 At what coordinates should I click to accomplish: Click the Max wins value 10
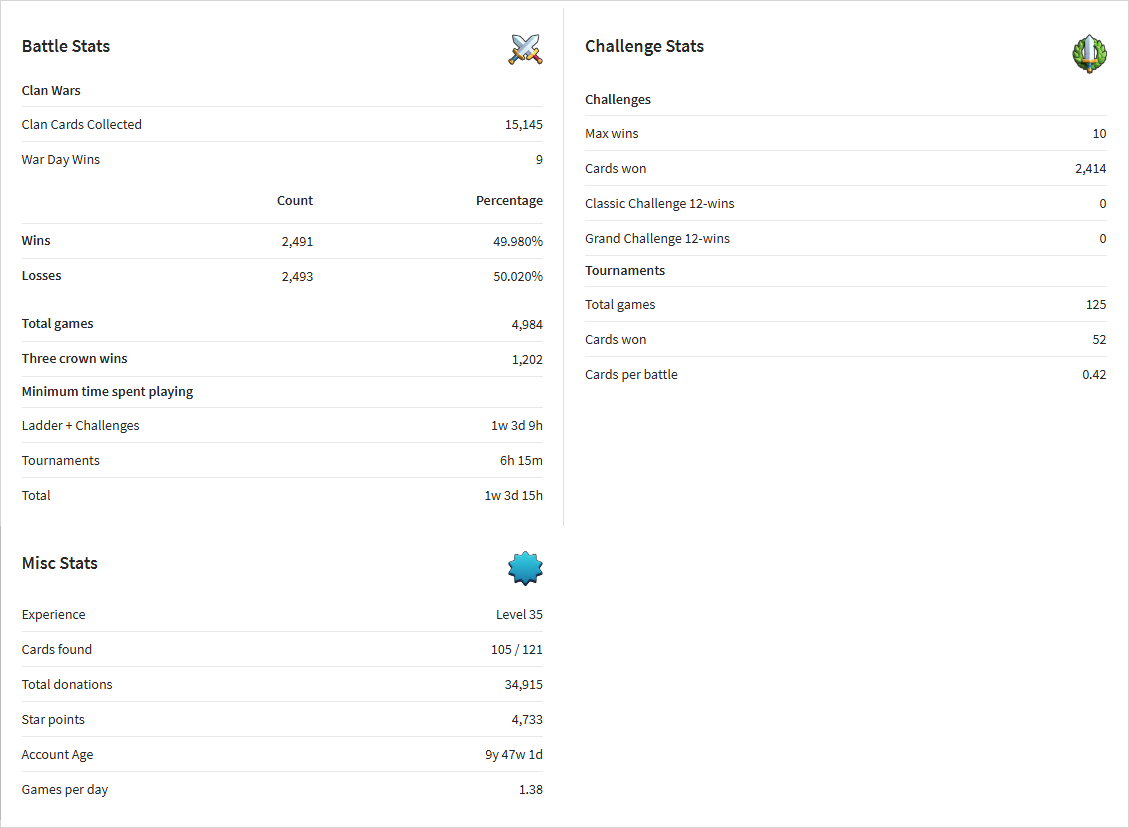(x=1099, y=134)
